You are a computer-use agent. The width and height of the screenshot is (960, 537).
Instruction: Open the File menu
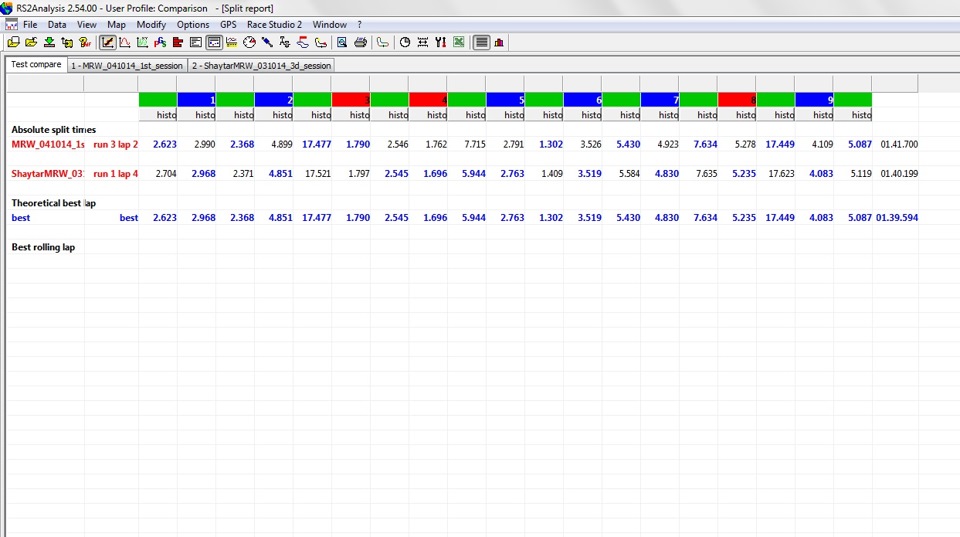[x=30, y=24]
